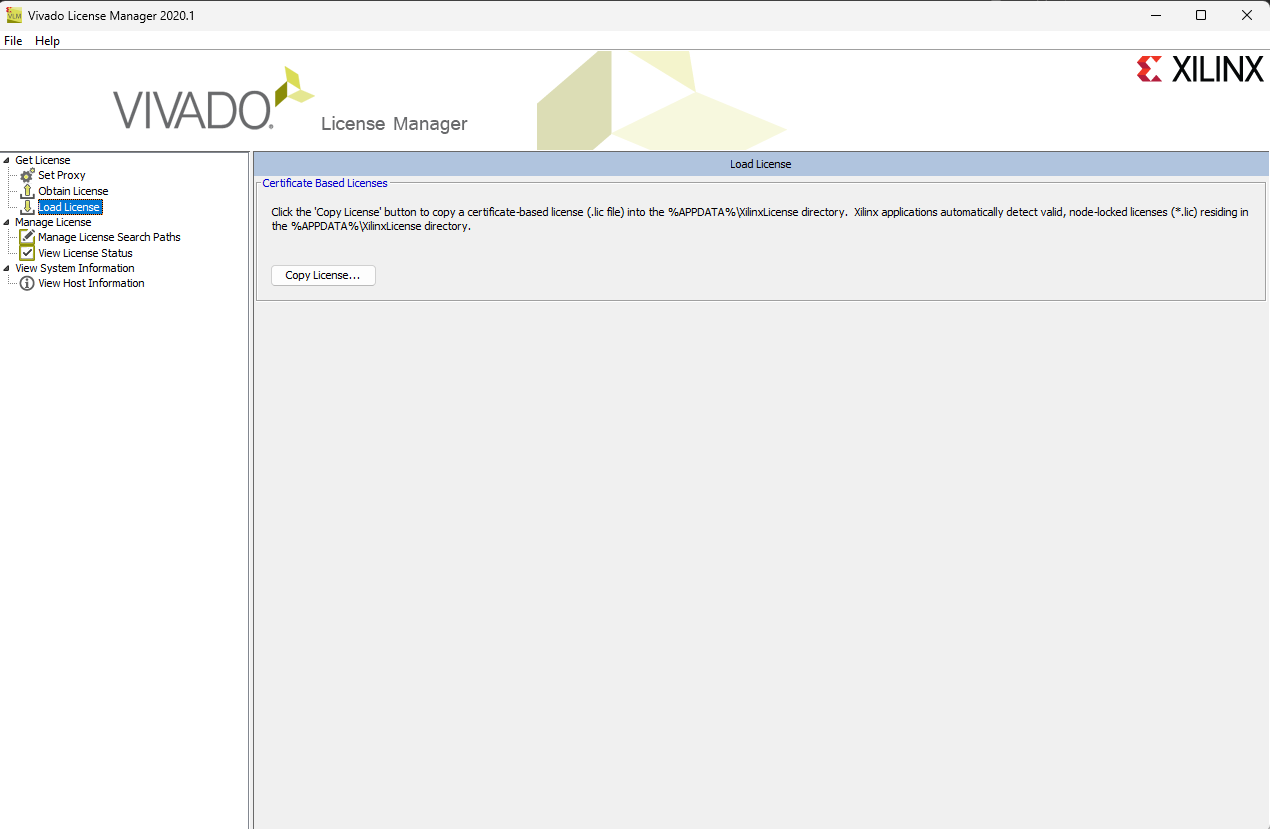Click the Xilinx logo in header
The width and height of the screenshot is (1270, 829).
point(1200,69)
